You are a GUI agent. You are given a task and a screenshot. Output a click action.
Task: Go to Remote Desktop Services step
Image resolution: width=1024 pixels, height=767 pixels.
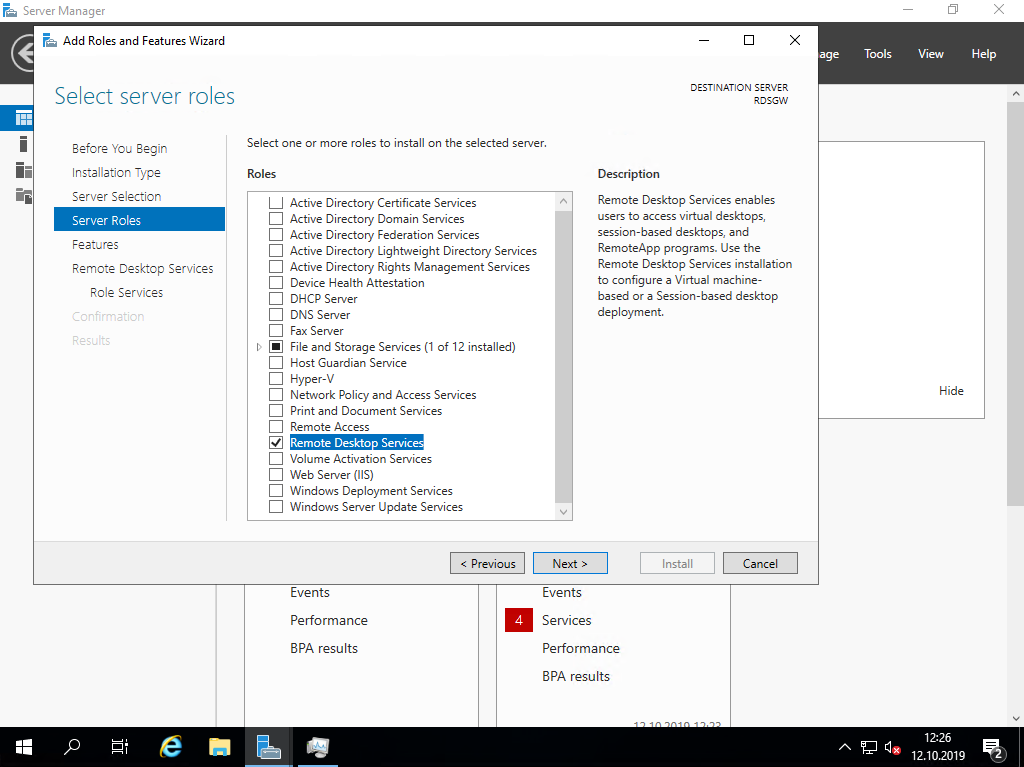(142, 269)
